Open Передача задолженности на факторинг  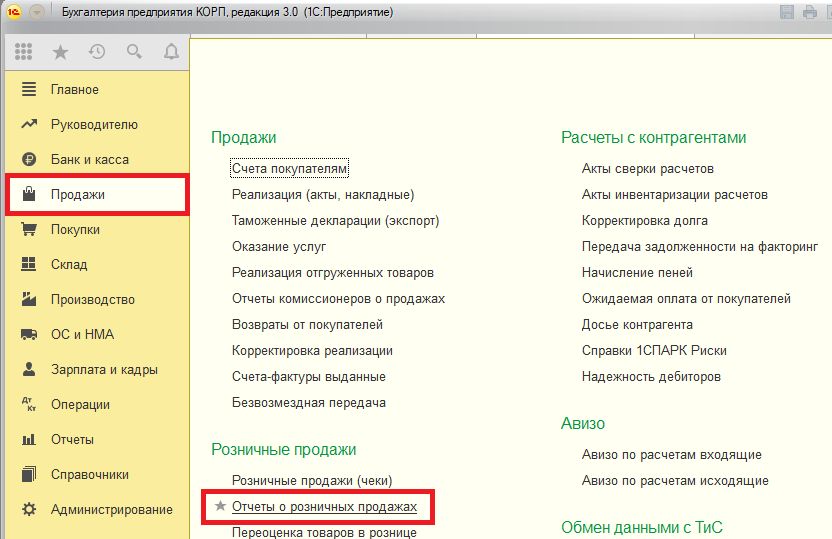(x=700, y=247)
